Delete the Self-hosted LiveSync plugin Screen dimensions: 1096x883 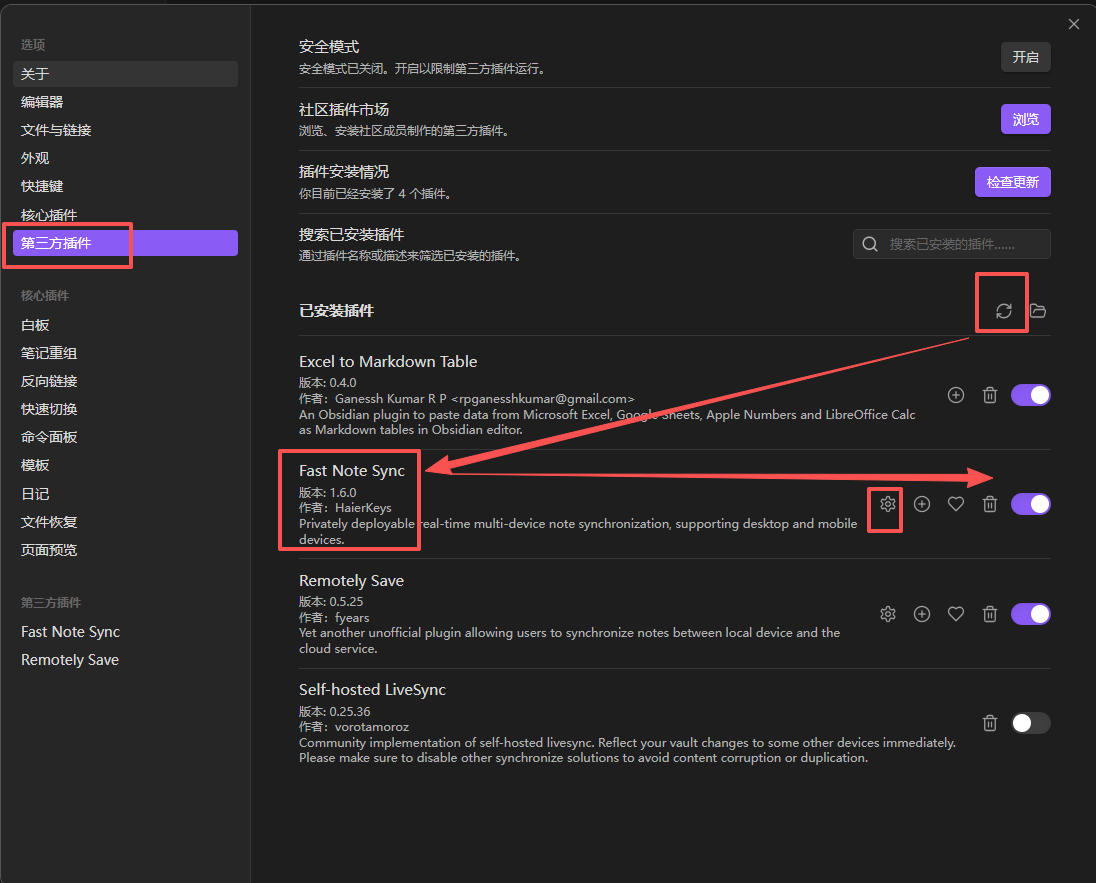990,723
